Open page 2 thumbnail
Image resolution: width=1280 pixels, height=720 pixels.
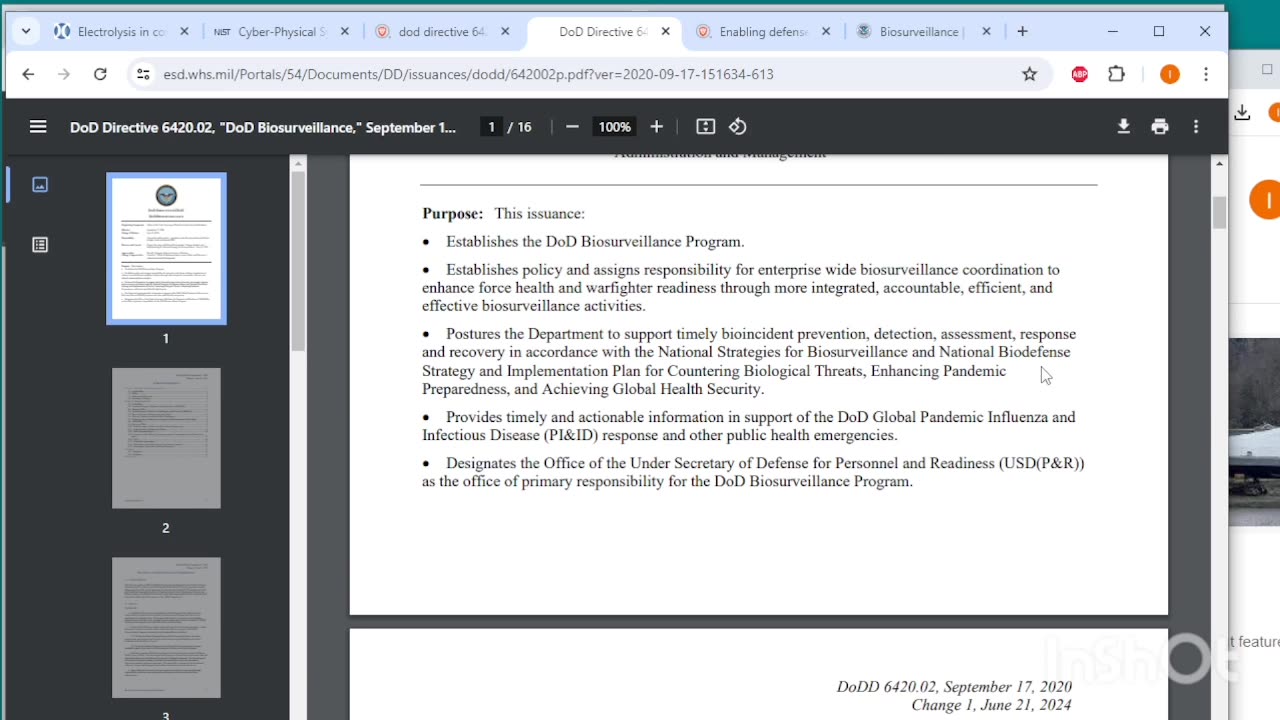point(166,438)
